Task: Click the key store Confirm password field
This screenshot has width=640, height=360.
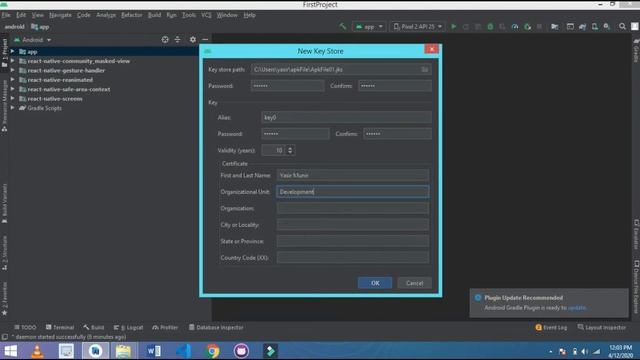Action: 395,86
